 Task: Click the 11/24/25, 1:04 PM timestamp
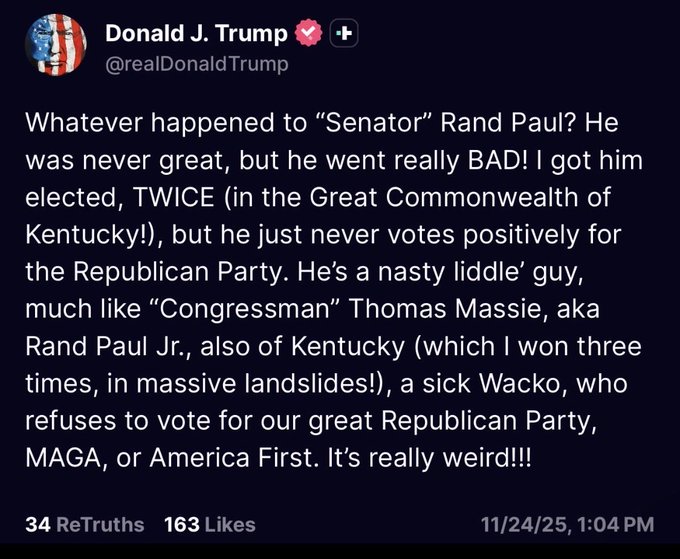tap(567, 524)
